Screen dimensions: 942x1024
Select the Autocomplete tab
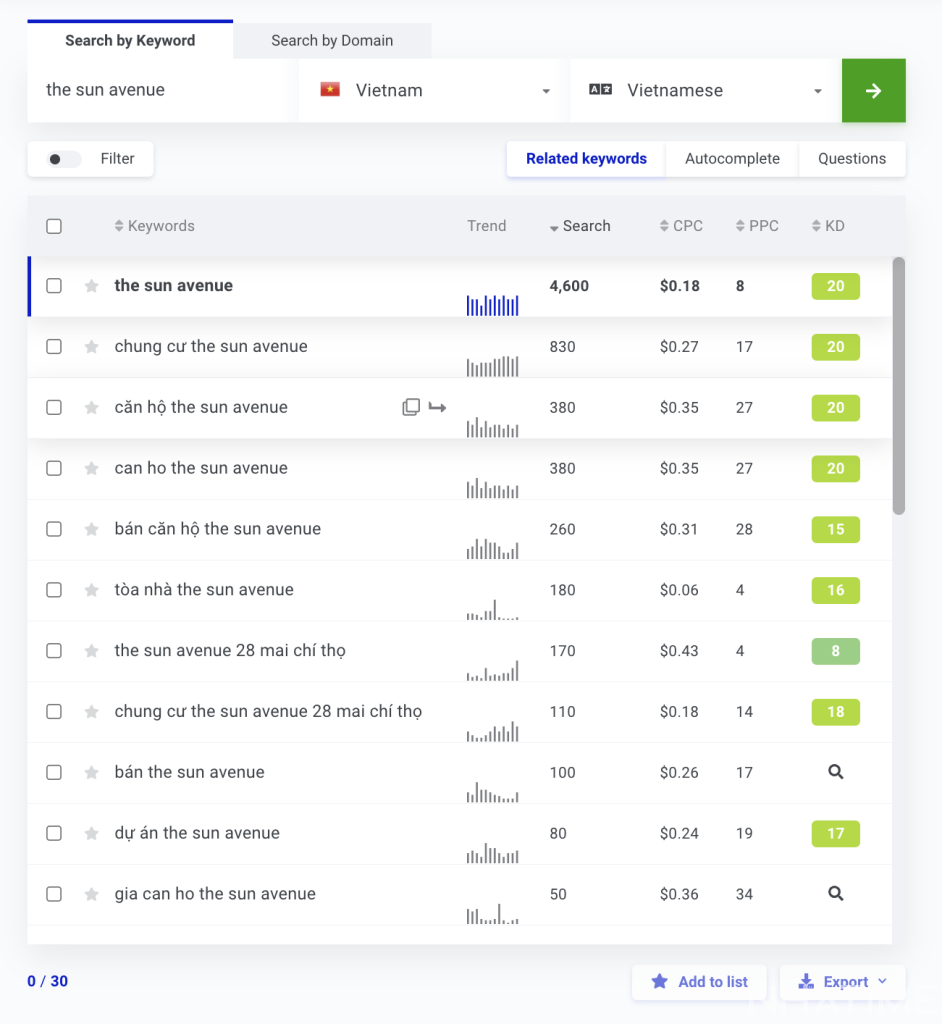732,159
